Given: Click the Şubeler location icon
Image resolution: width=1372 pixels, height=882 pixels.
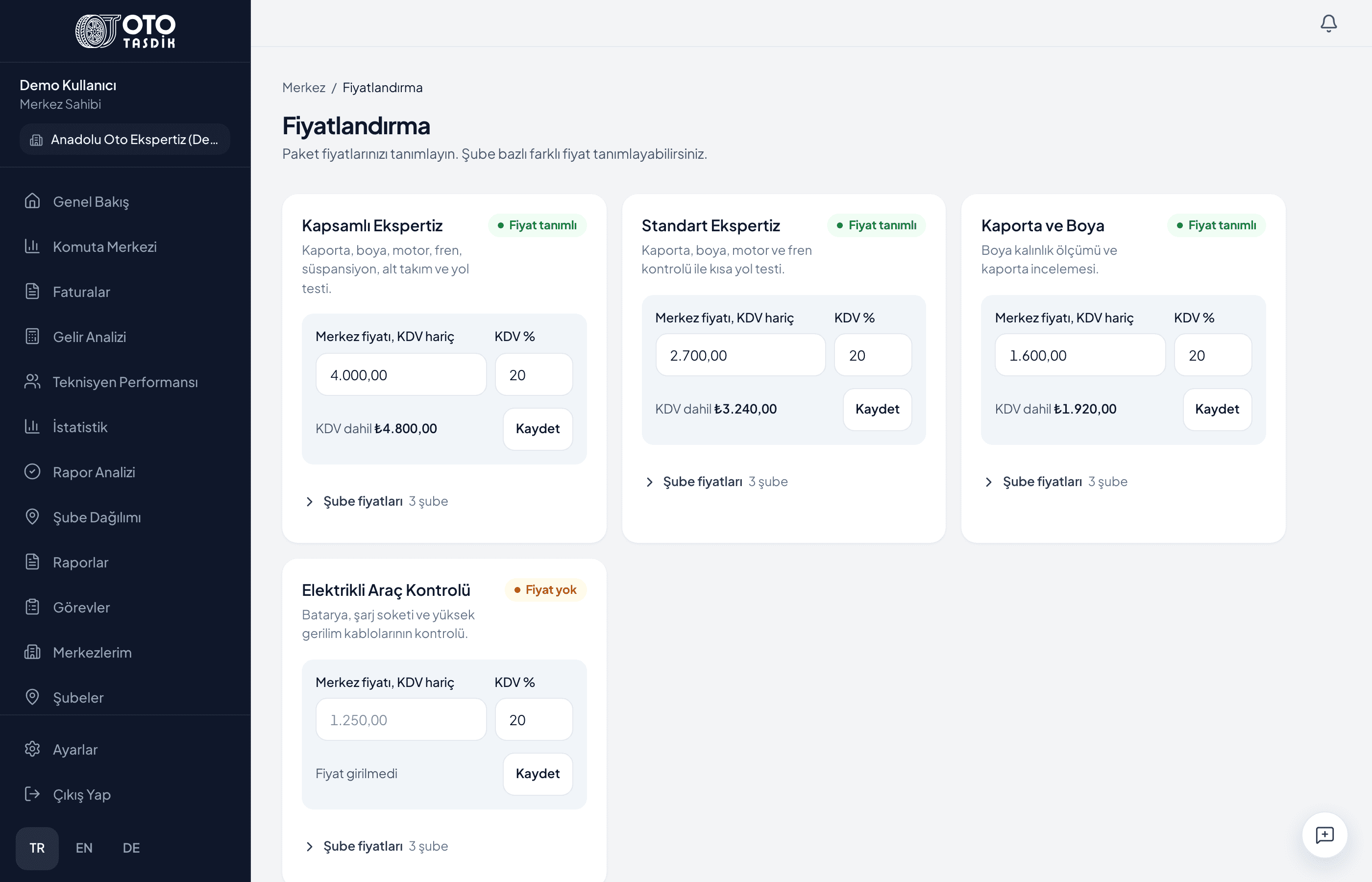Looking at the screenshot, I should coord(32,697).
